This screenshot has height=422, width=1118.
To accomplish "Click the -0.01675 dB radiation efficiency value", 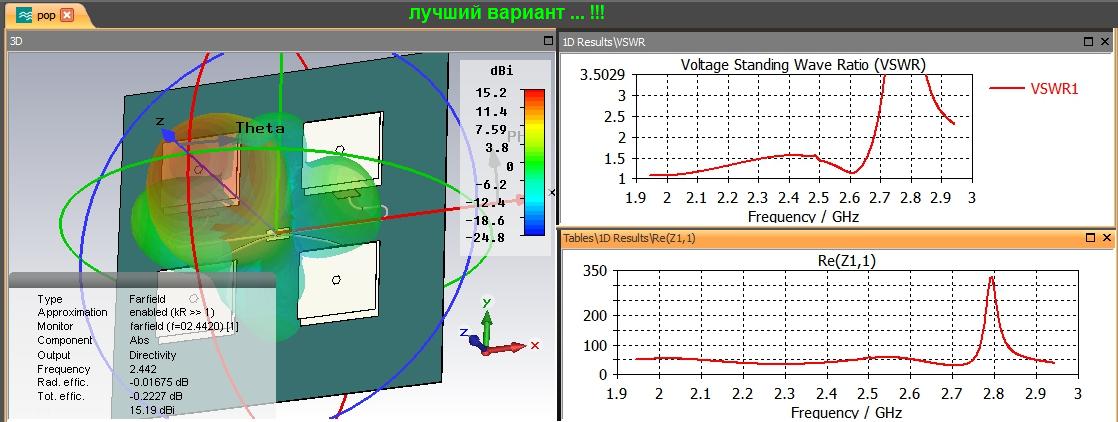I will click(158, 382).
